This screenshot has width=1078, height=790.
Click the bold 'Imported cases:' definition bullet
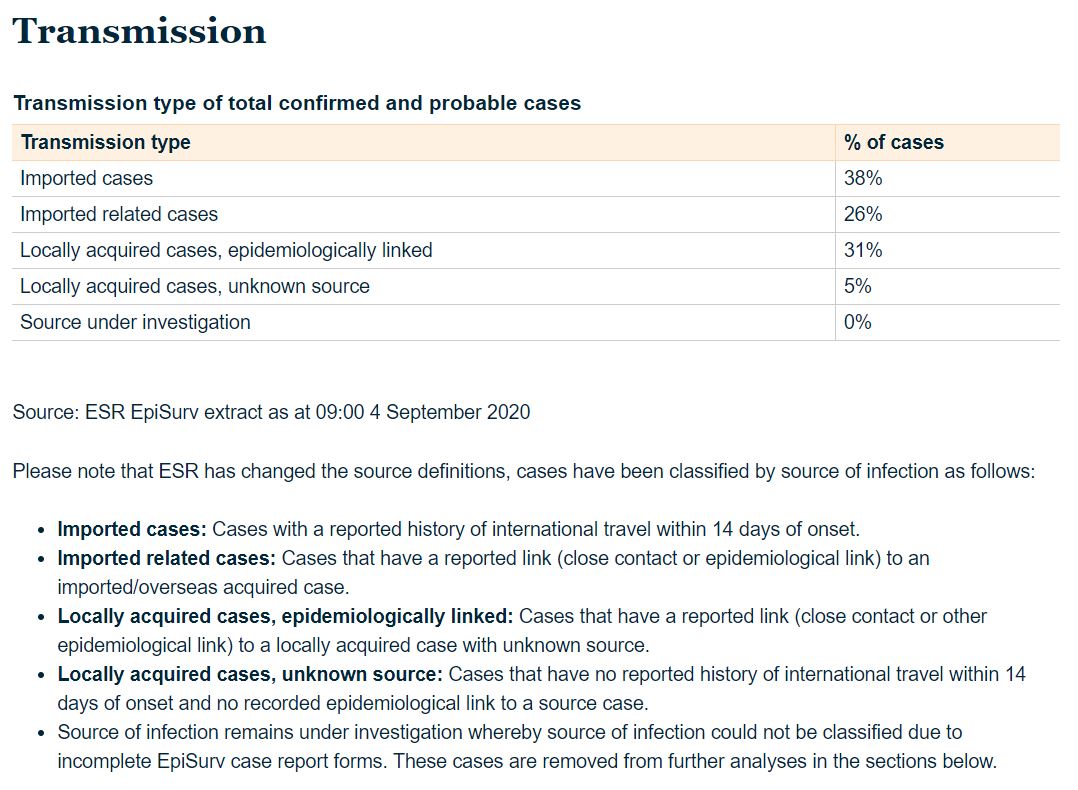(x=132, y=529)
